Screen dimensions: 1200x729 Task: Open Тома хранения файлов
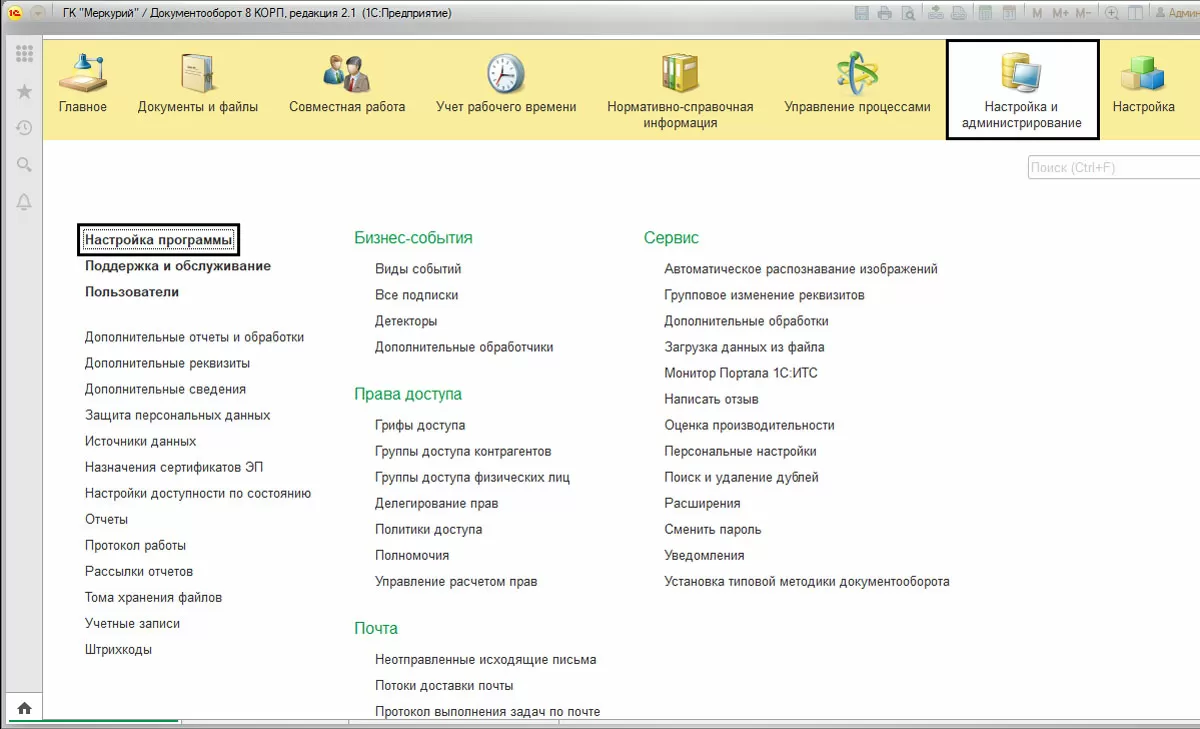153,597
